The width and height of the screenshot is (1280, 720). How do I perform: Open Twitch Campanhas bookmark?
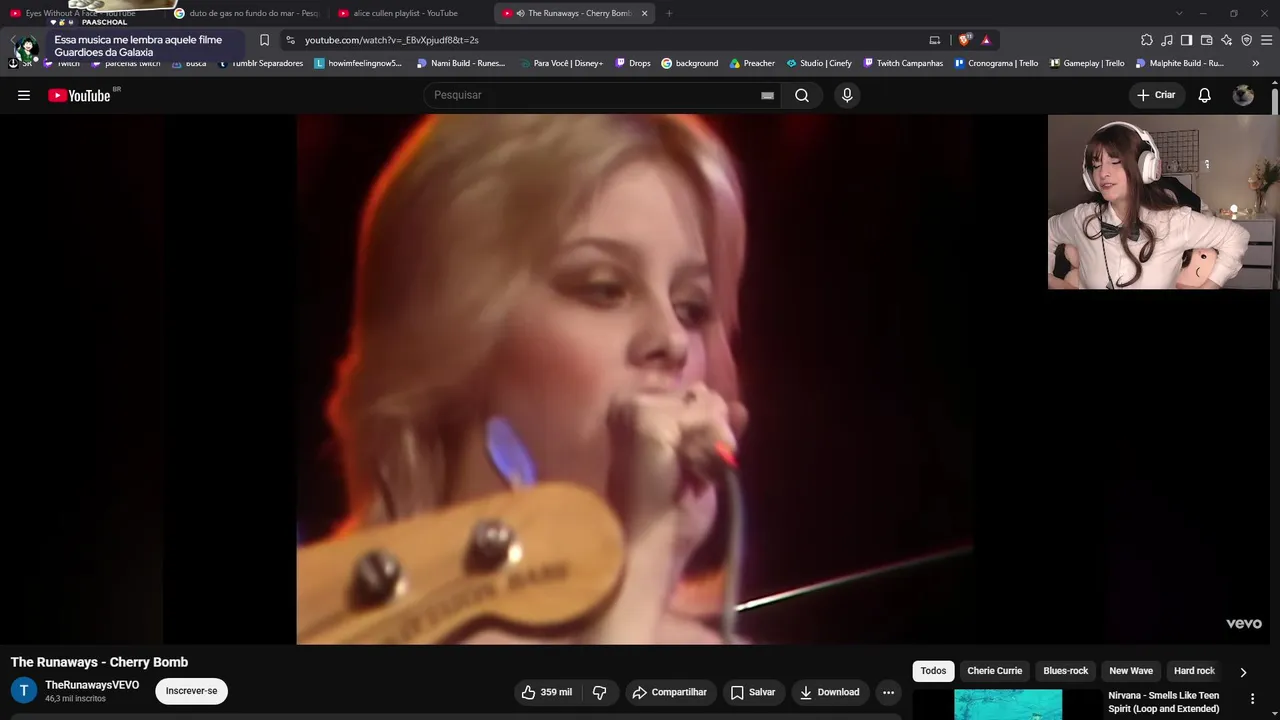903,63
